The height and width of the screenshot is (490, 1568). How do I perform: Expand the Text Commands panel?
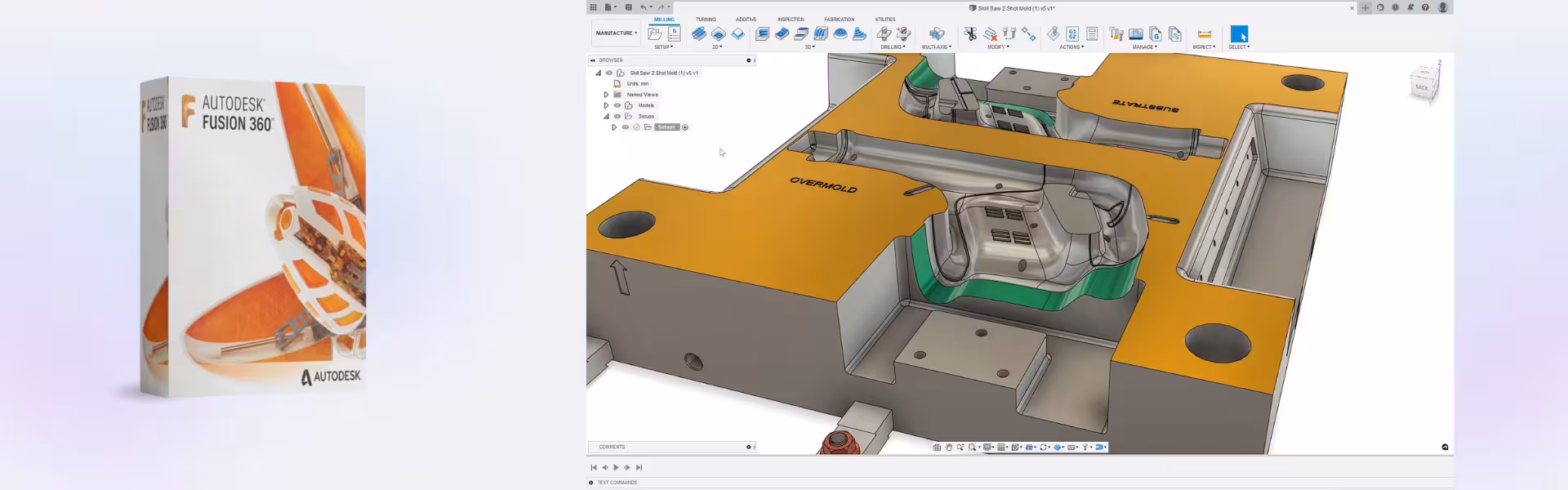[591, 483]
